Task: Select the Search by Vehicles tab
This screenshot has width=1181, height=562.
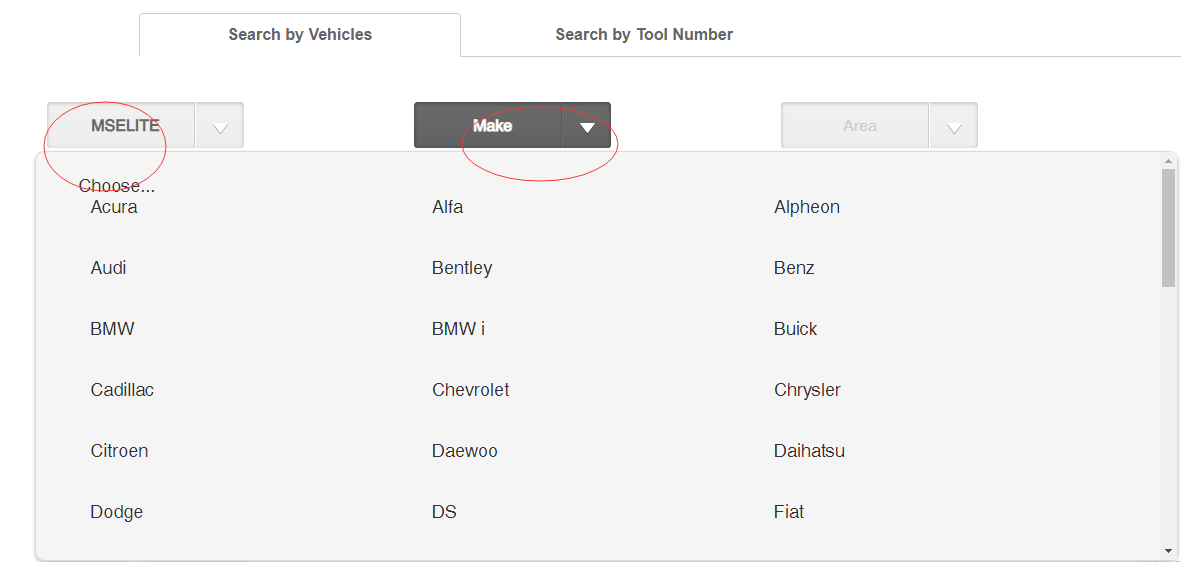Action: [300, 35]
